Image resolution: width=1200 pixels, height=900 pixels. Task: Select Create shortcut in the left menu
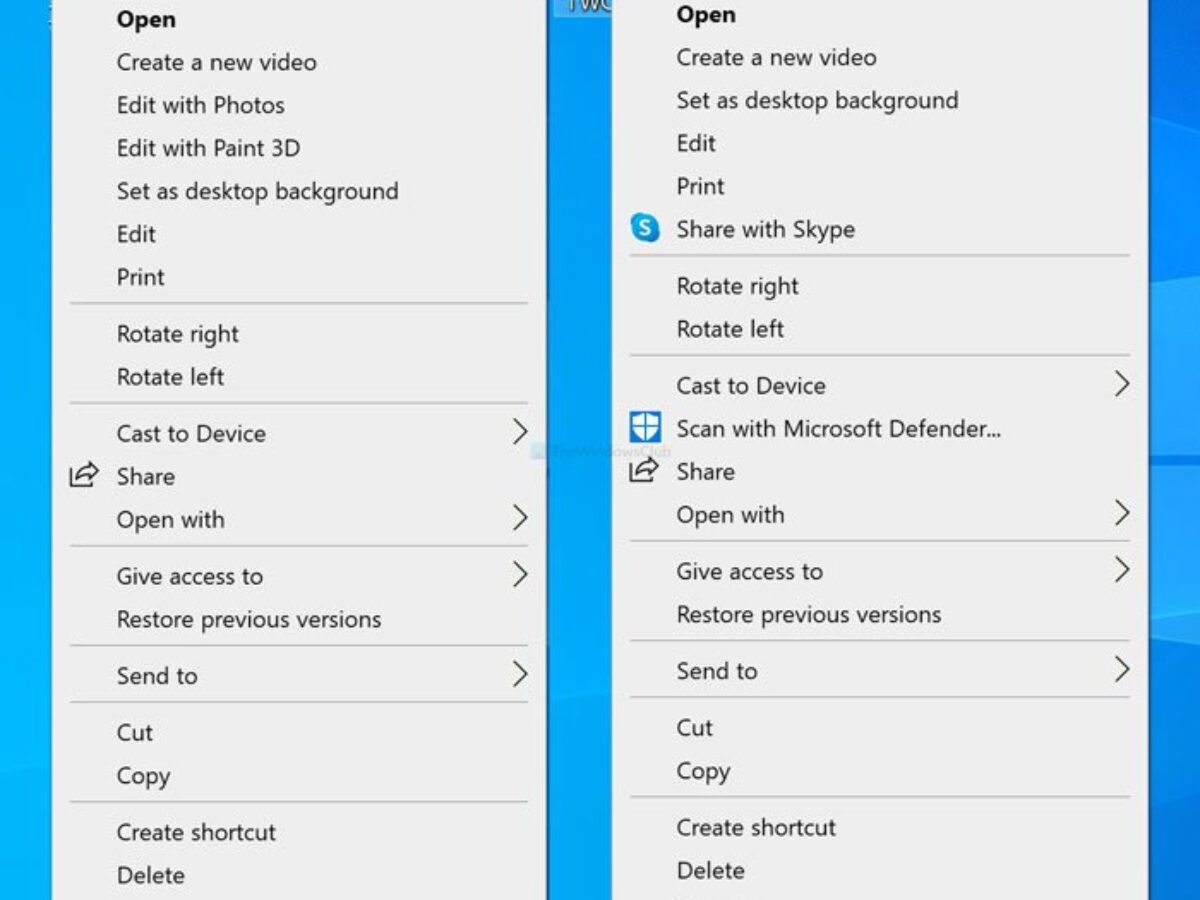coord(196,832)
